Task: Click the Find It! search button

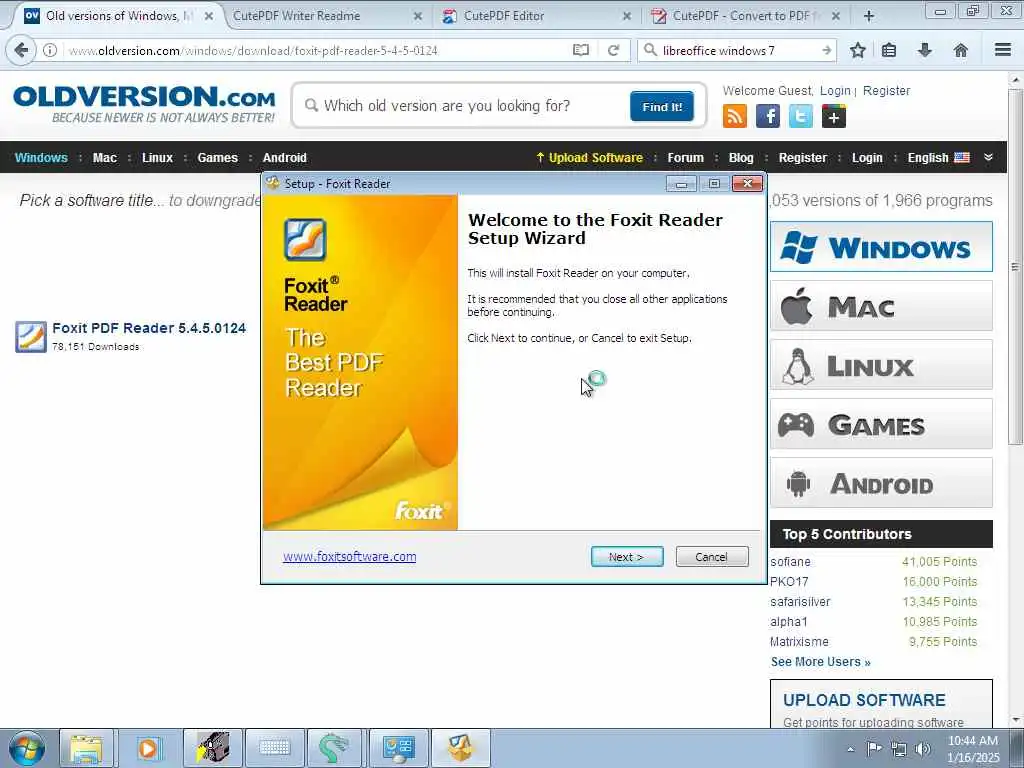Action: tap(662, 106)
